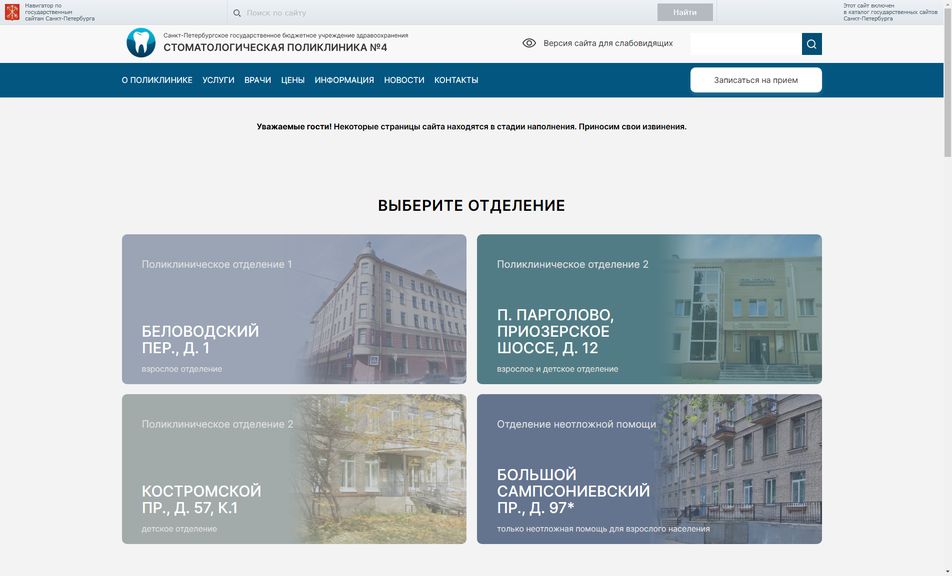The width and height of the screenshot is (952, 576).
Task: Click 'взрослое и детское отделение' text
Action: [557, 369]
